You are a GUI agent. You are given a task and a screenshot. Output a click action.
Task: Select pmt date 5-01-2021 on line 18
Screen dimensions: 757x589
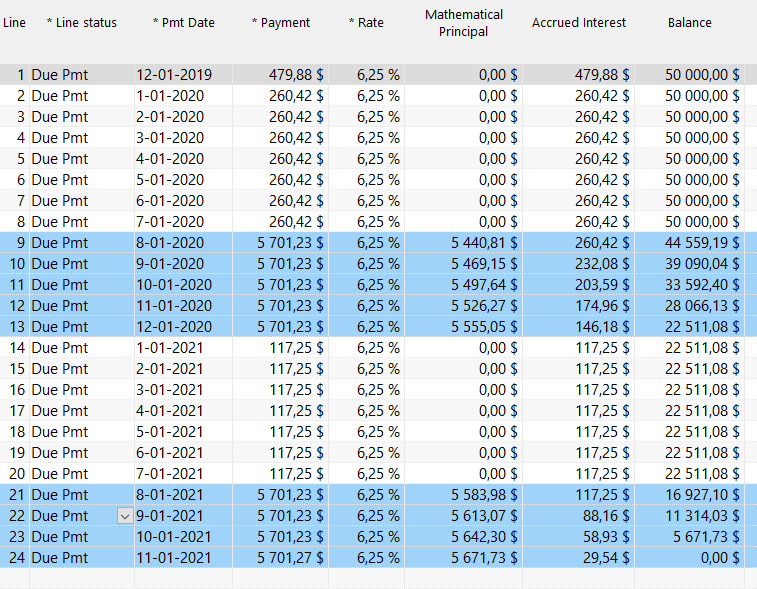click(183, 432)
